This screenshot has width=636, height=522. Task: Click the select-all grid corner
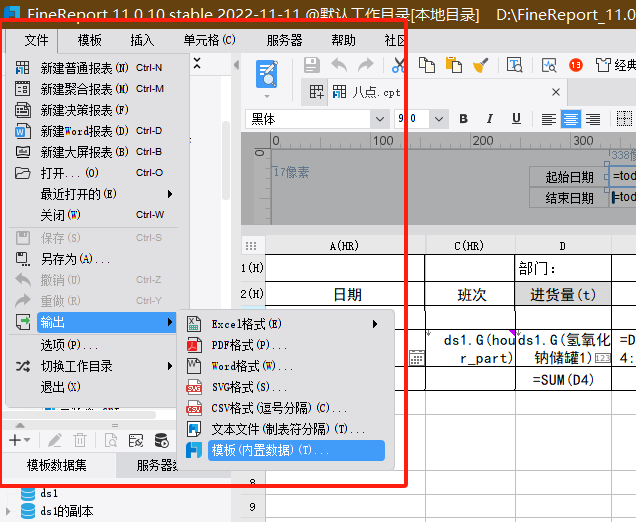click(251, 246)
